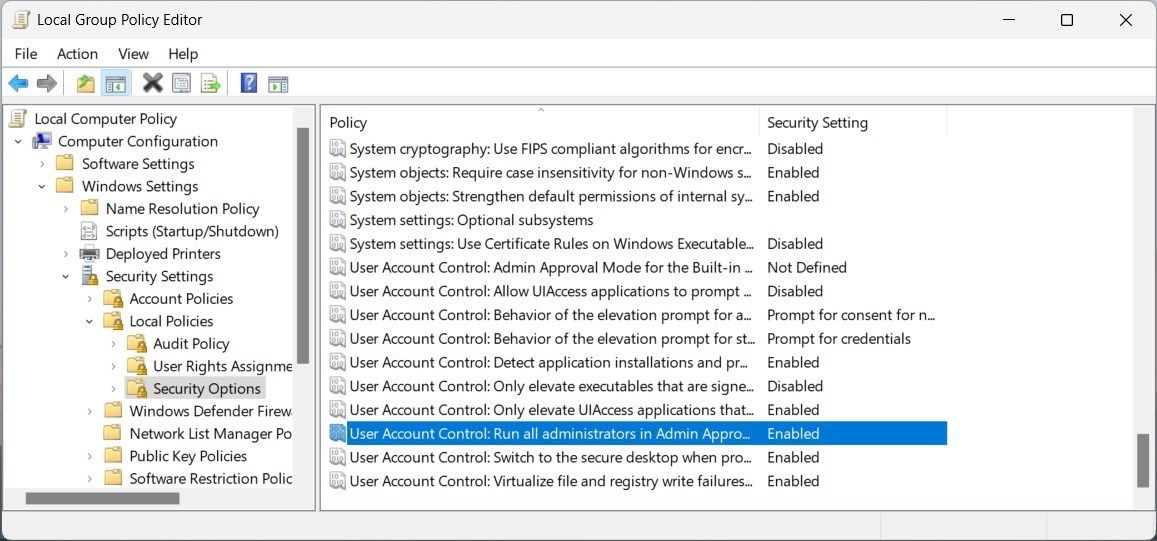Click the Up one level folder icon

tap(86, 83)
